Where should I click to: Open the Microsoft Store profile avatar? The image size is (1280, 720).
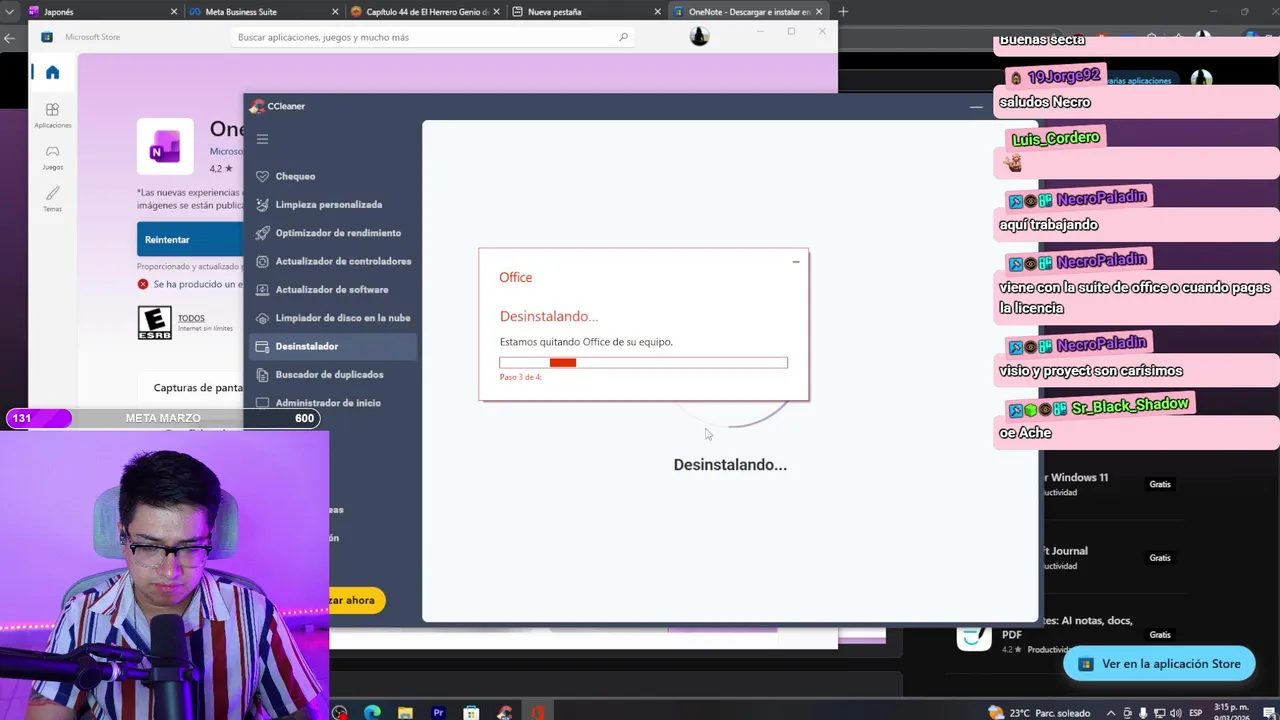click(x=699, y=37)
